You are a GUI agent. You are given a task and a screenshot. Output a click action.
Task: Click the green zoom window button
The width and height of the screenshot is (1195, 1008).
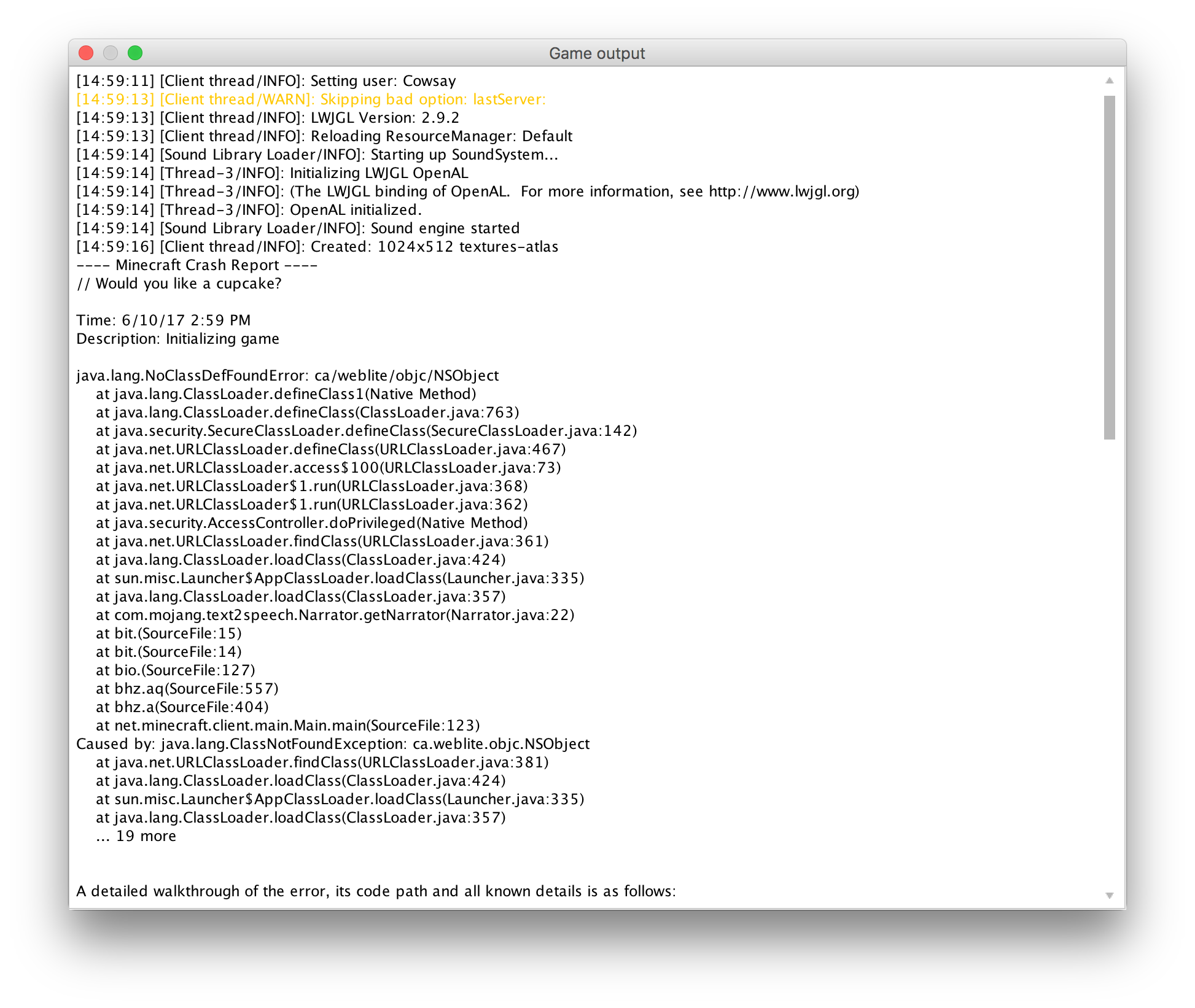pyautogui.click(x=135, y=53)
